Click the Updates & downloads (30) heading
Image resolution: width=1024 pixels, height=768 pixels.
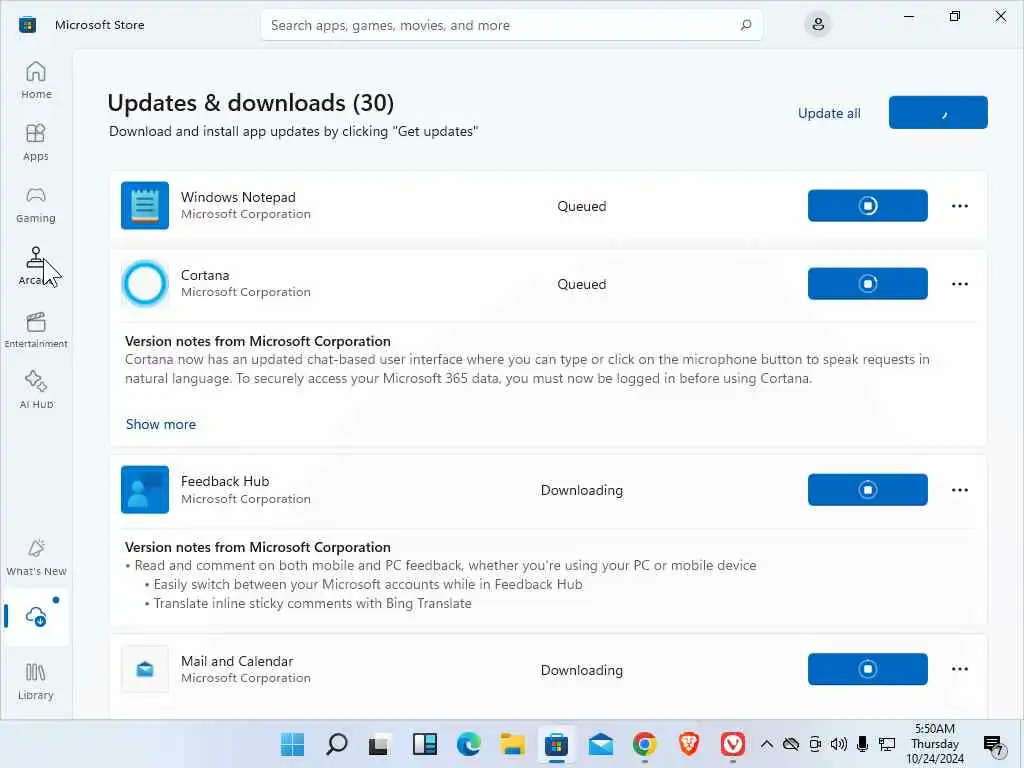click(x=251, y=103)
